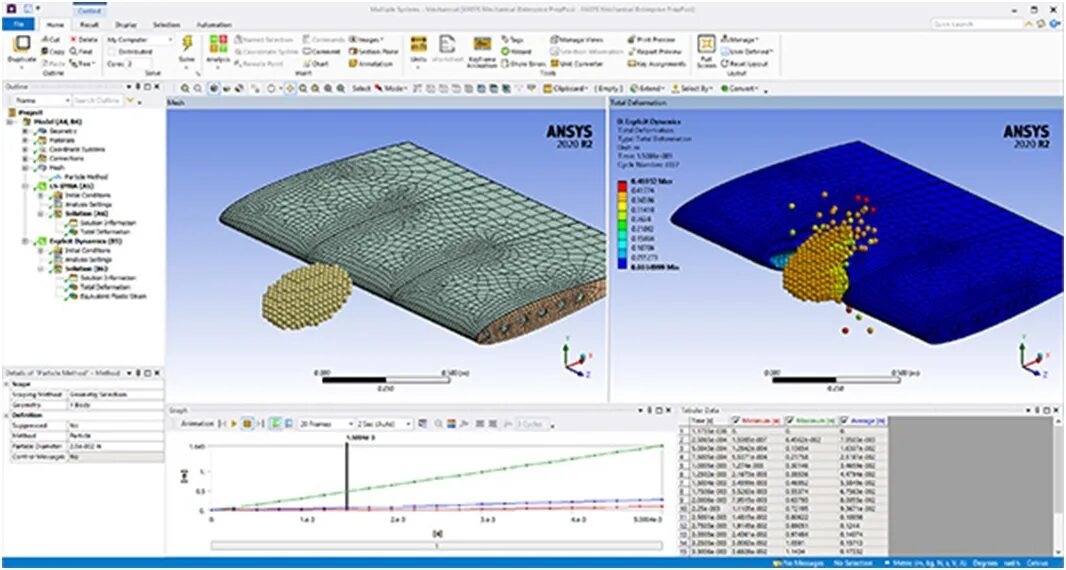This screenshot has width=1066, height=570.
Task: Pin the Outline panel
Action: [x=138, y=86]
